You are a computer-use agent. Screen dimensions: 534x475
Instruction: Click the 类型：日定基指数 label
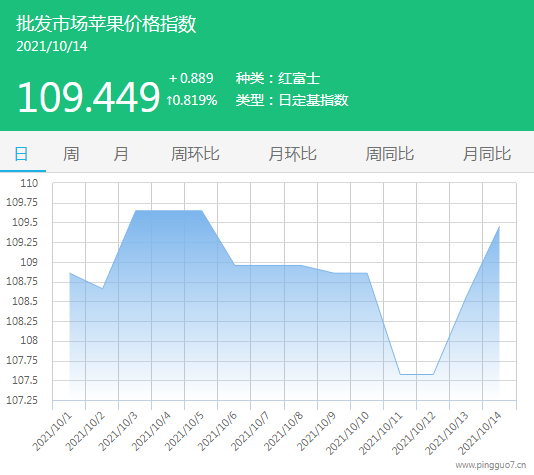tap(292, 100)
